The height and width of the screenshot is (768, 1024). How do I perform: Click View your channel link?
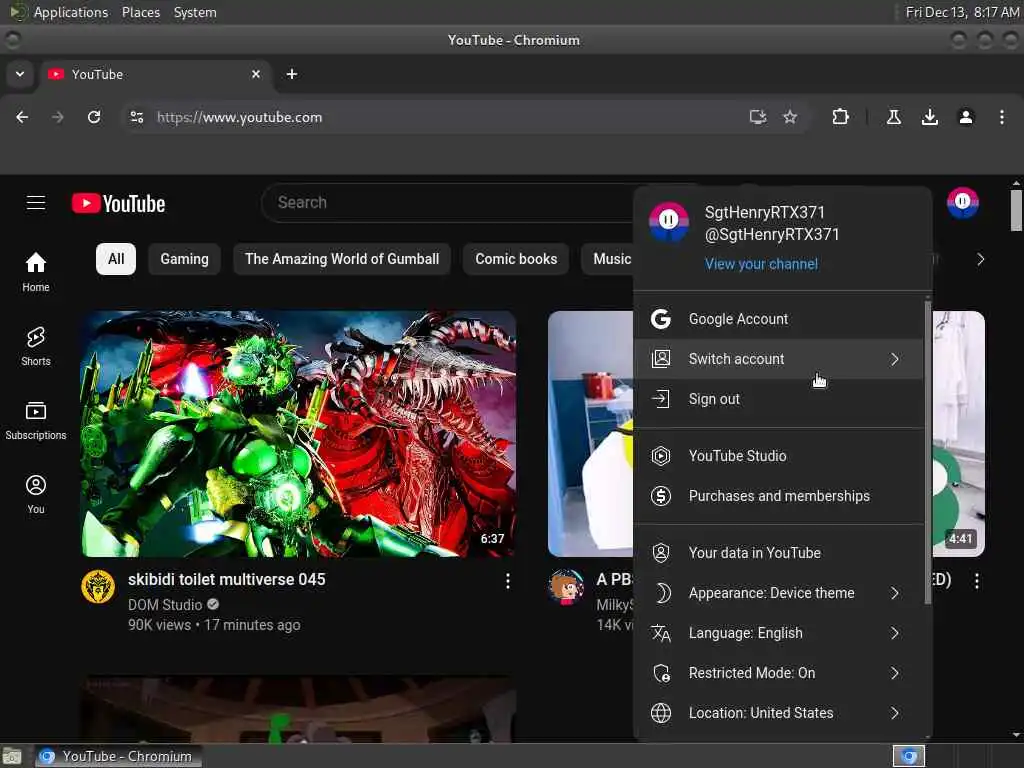(x=761, y=264)
